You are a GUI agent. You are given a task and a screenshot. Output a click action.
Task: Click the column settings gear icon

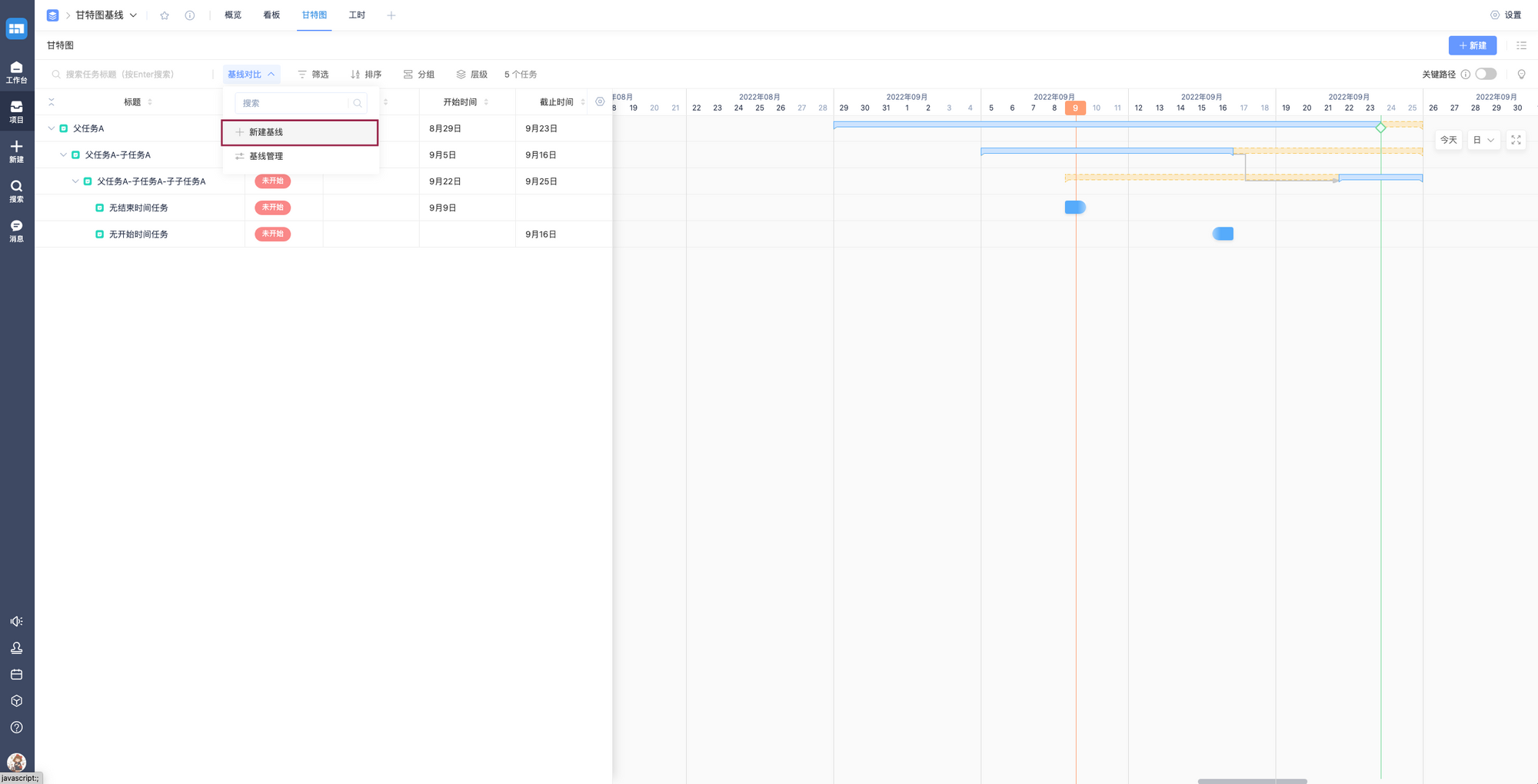pyautogui.click(x=600, y=101)
